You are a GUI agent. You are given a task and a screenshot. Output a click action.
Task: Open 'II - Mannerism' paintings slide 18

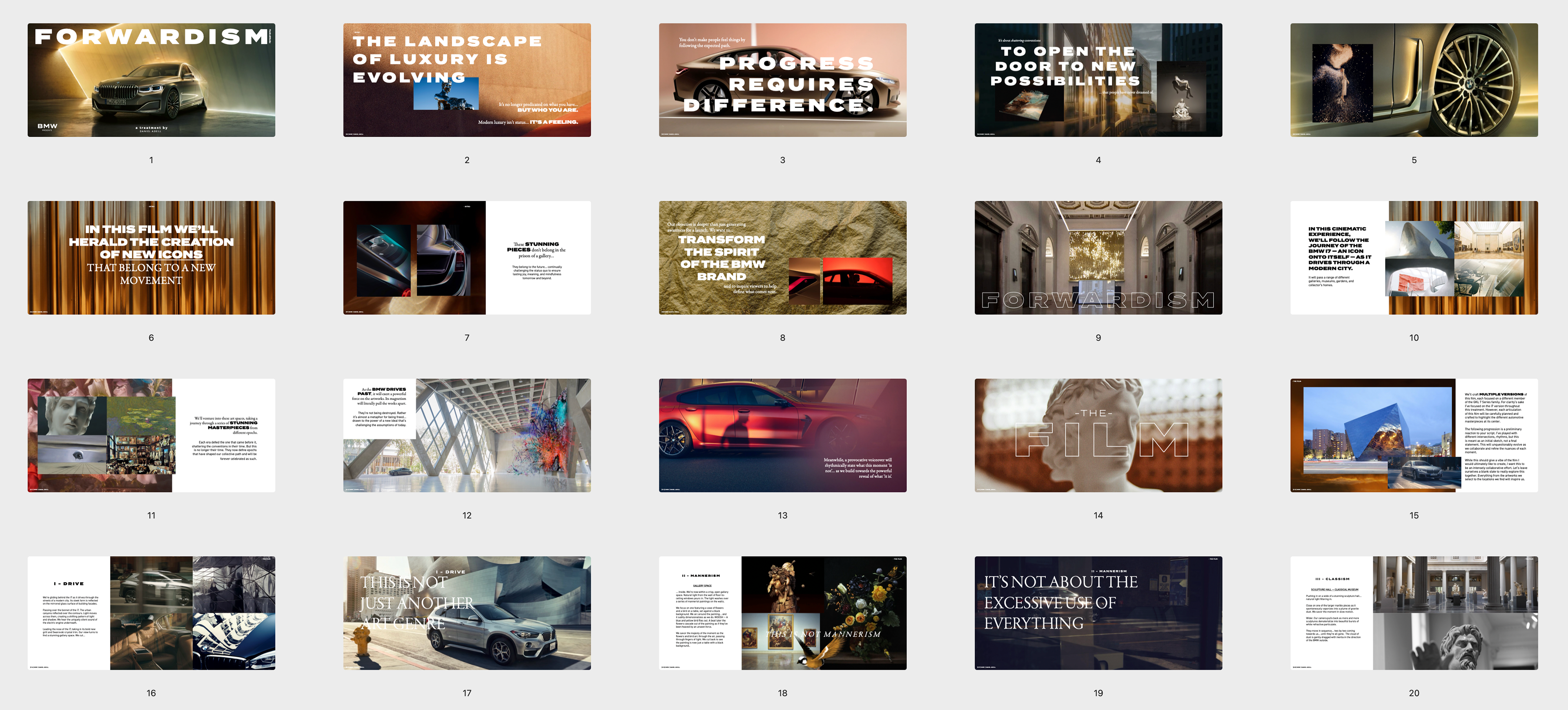click(x=782, y=613)
